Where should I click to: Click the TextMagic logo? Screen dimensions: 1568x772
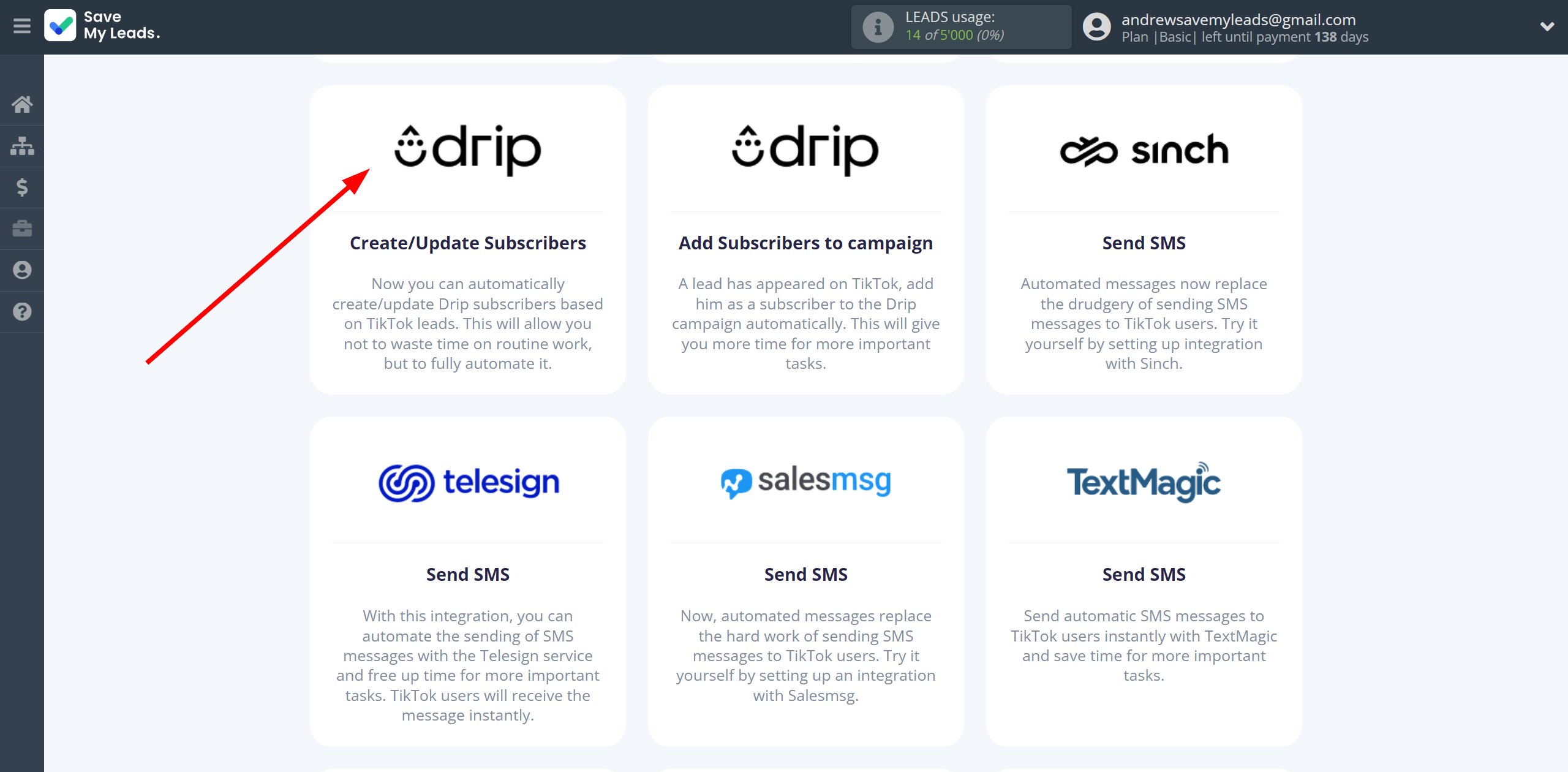[1144, 482]
